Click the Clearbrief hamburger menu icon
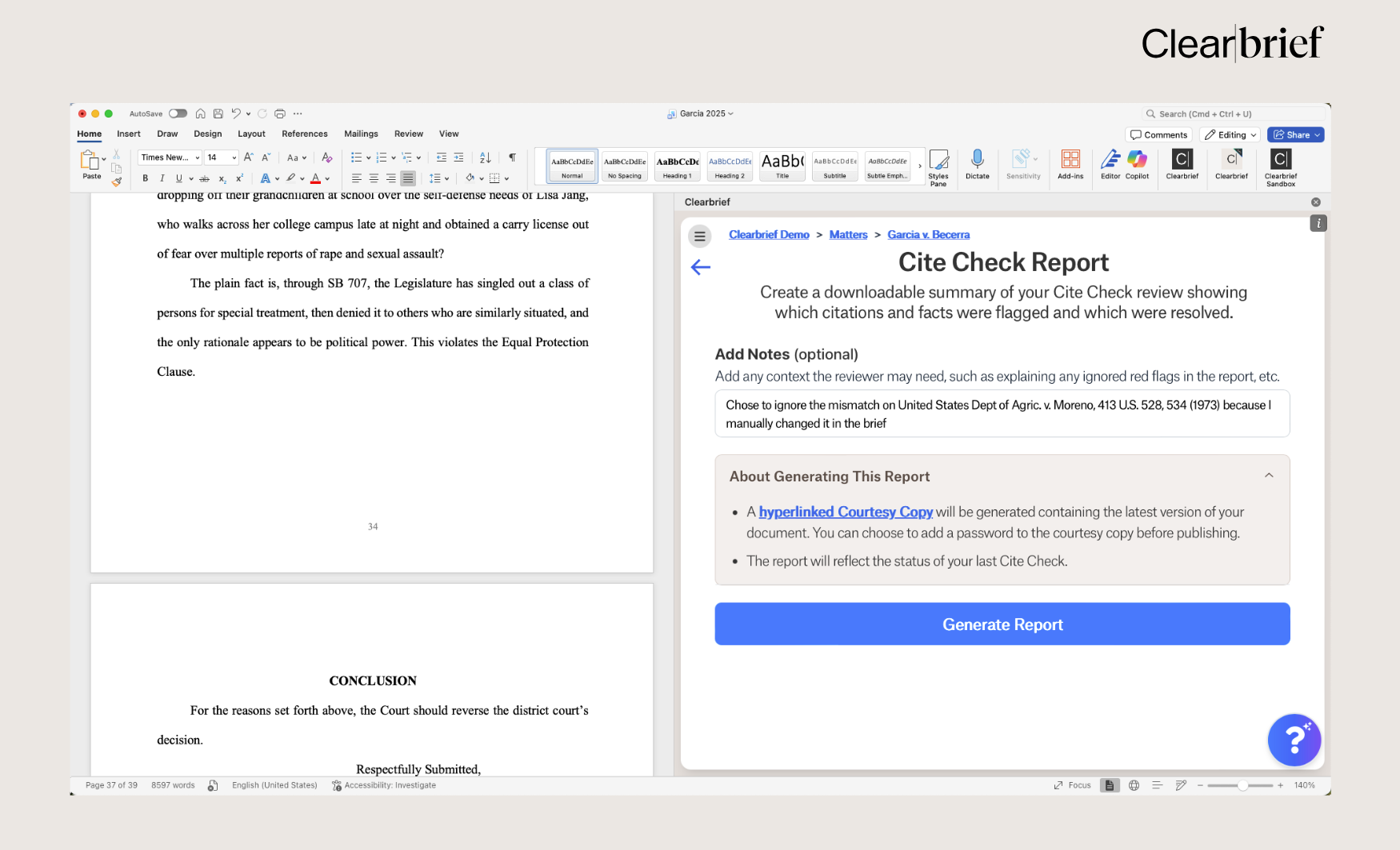The image size is (1400, 850). (x=700, y=236)
